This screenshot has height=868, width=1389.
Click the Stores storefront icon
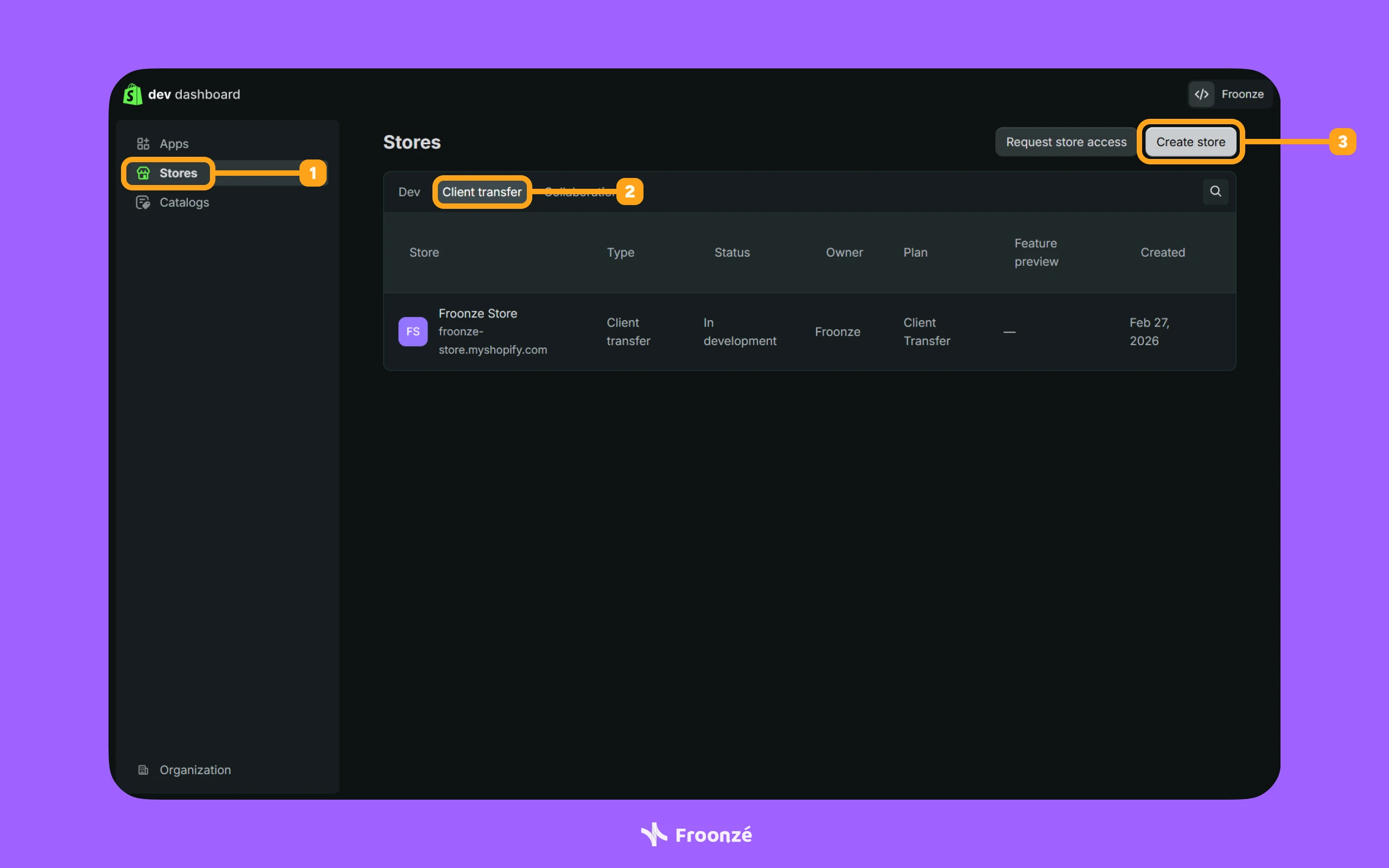click(x=143, y=173)
